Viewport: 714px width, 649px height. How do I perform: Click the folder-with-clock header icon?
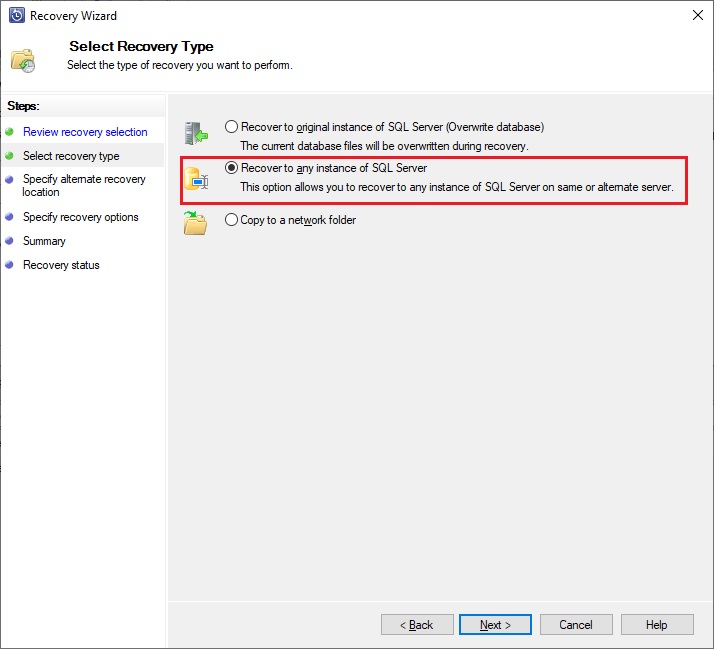(23, 61)
